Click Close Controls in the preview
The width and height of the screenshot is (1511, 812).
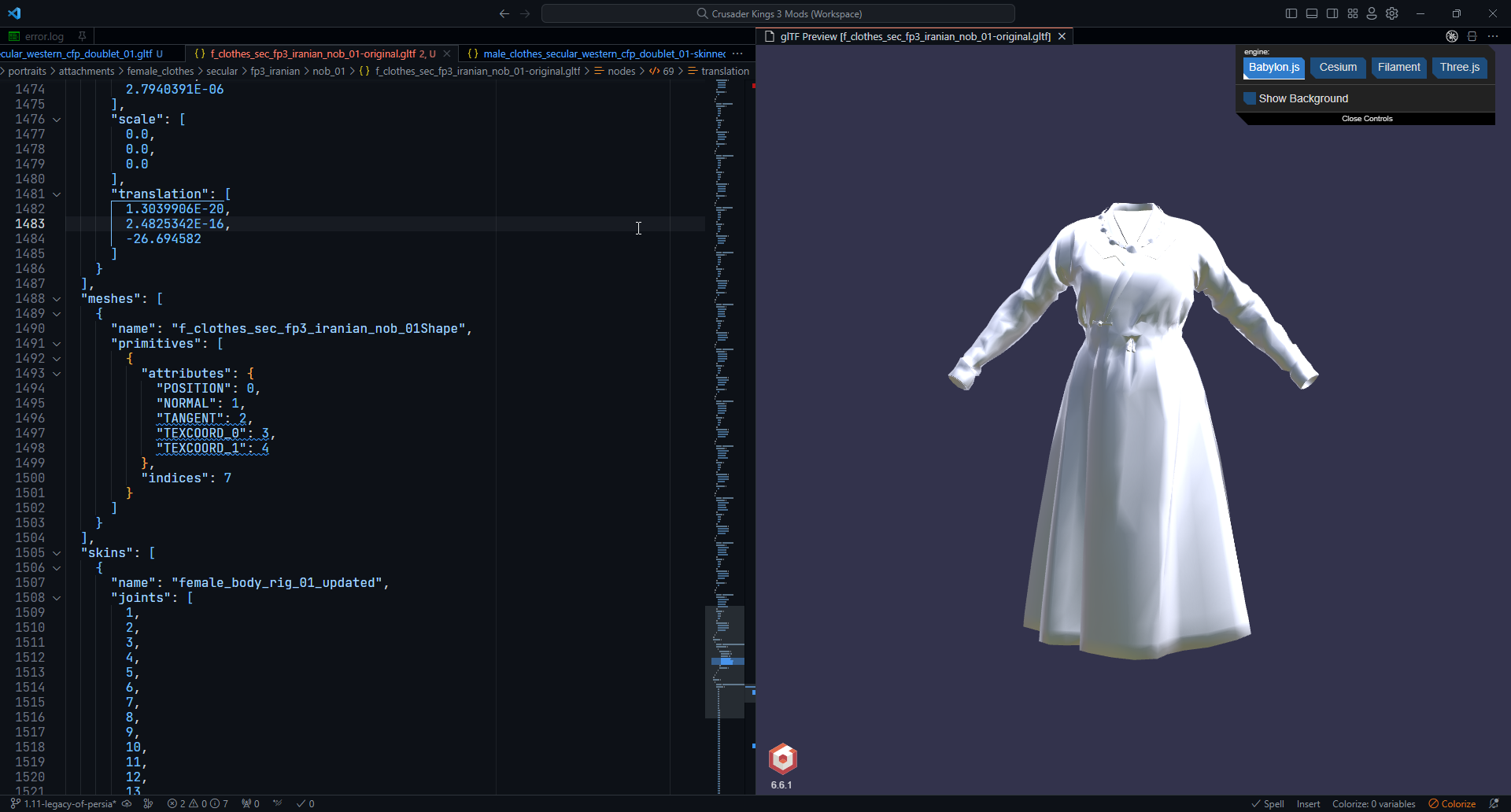coord(1367,119)
